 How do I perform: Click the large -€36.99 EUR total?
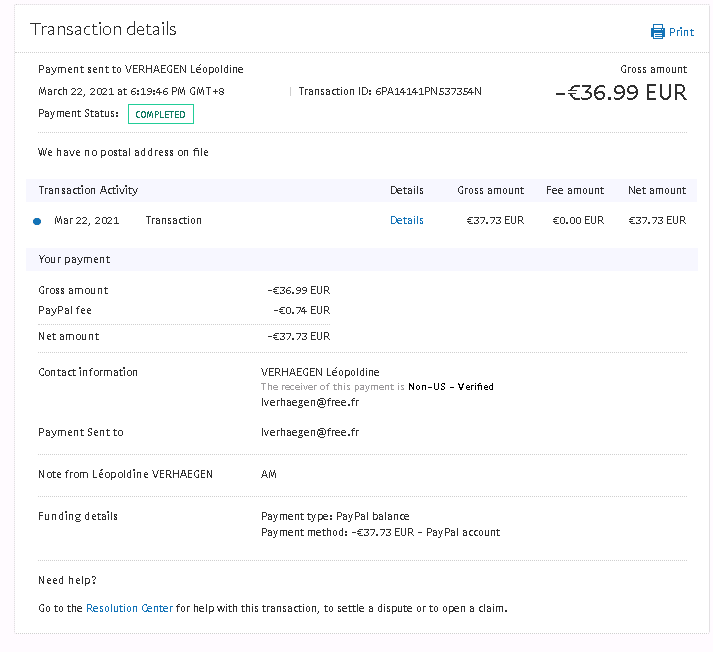click(x=620, y=93)
